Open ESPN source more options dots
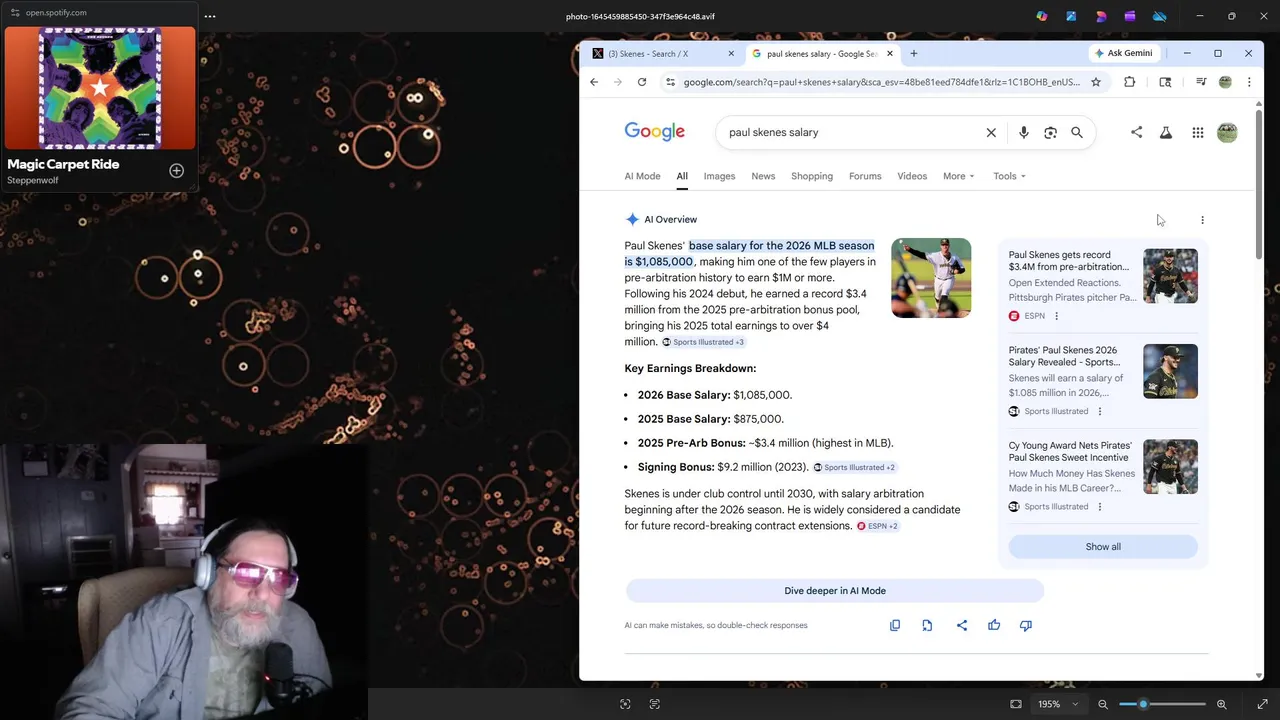 click(x=1056, y=316)
